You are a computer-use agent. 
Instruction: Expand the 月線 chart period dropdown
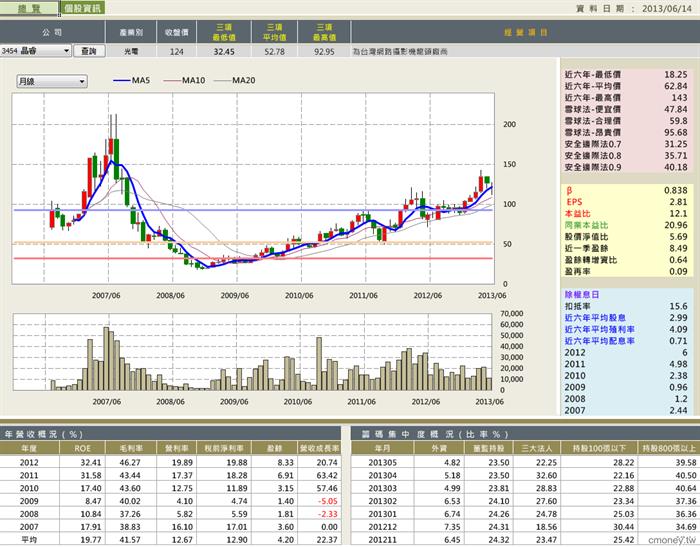52,81
